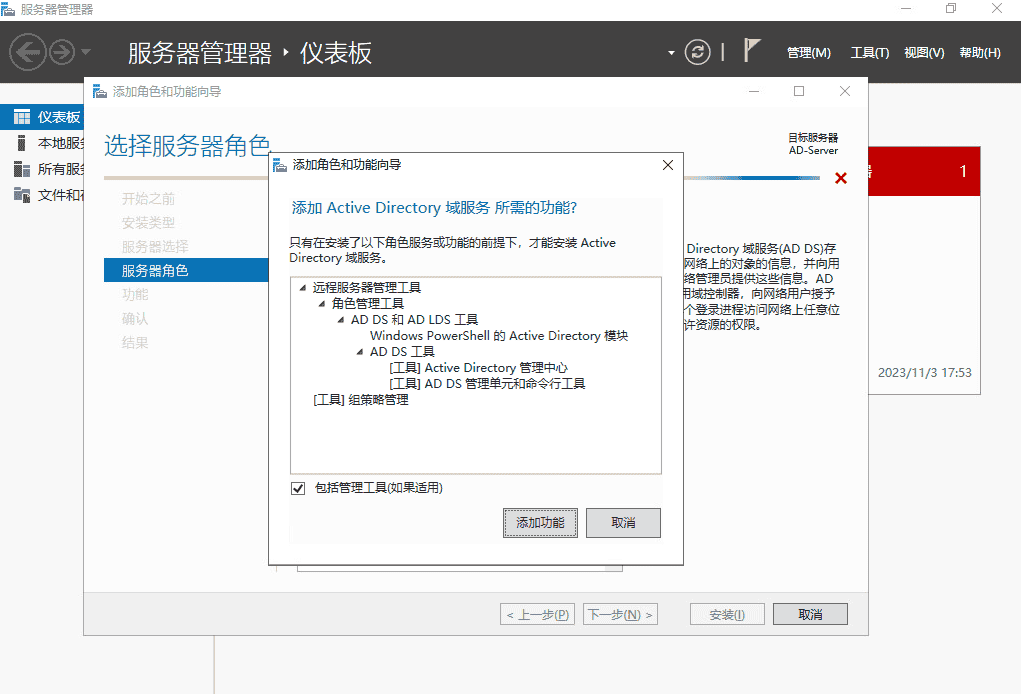Viewport: 1021px width, 694px height.
Task: Open the 管理(M) menu
Action: pyautogui.click(x=810, y=51)
